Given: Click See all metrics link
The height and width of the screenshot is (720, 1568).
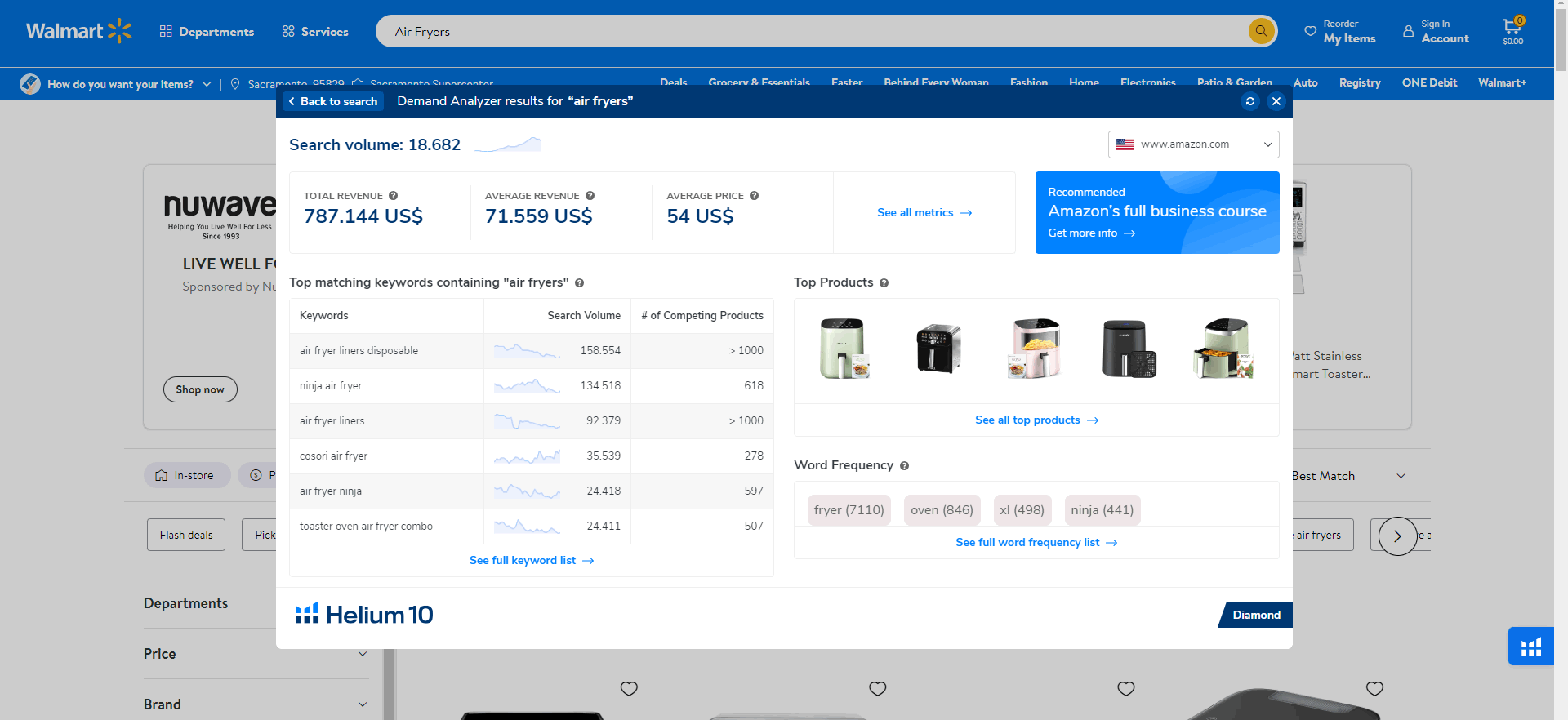Looking at the screenshot, I should coord(924,212).
